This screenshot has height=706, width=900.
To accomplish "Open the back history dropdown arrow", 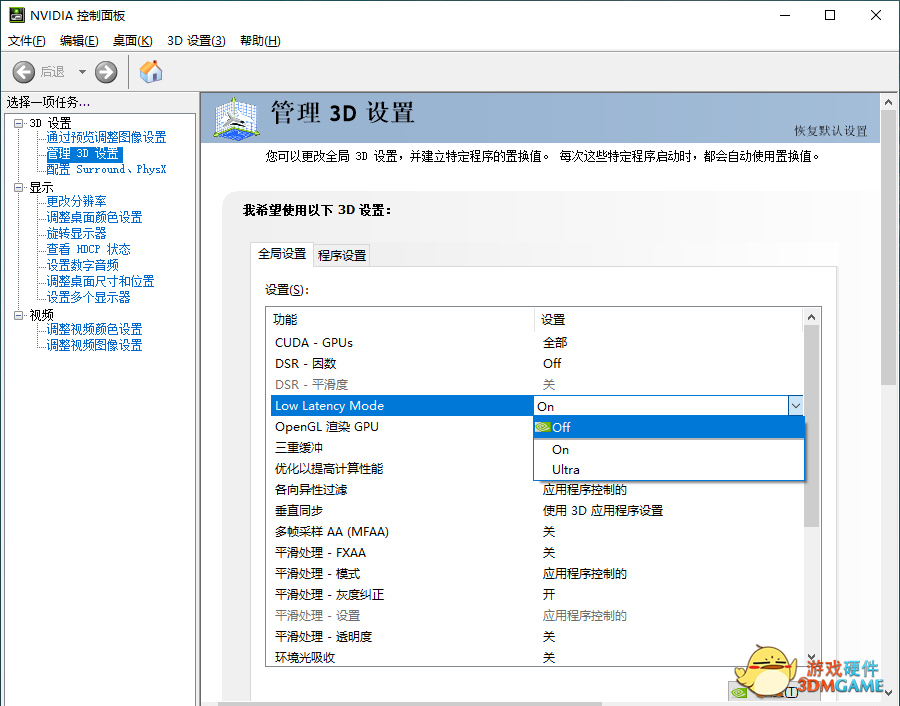I will tap(82, 72).
